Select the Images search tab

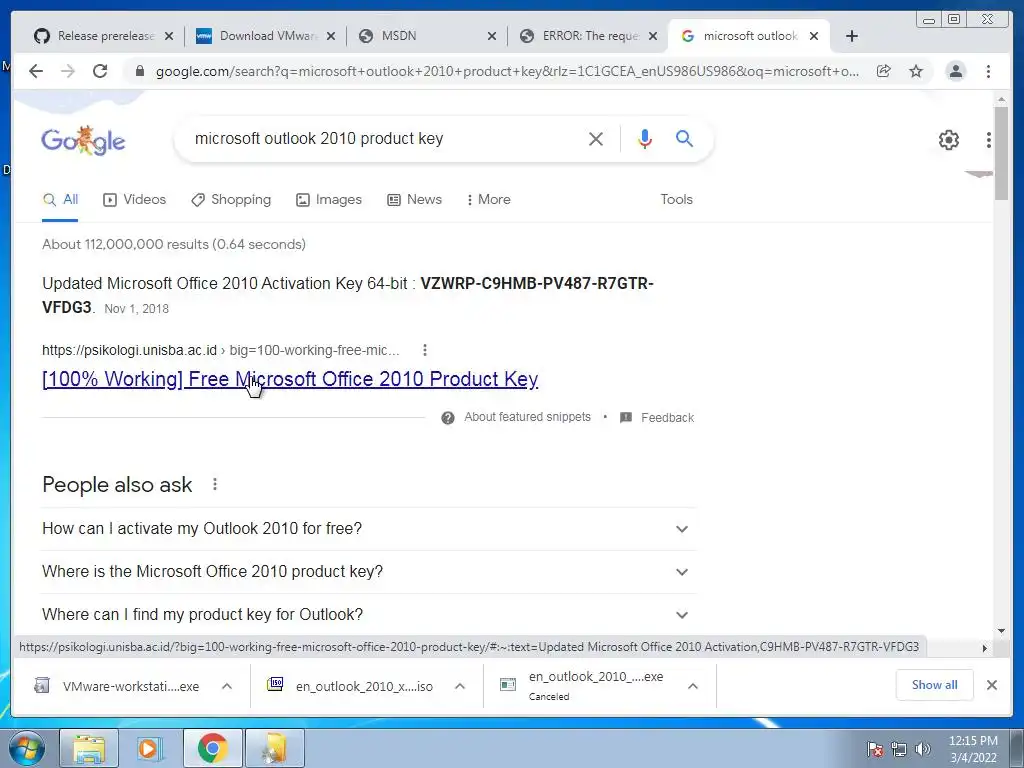click(328, 200)
